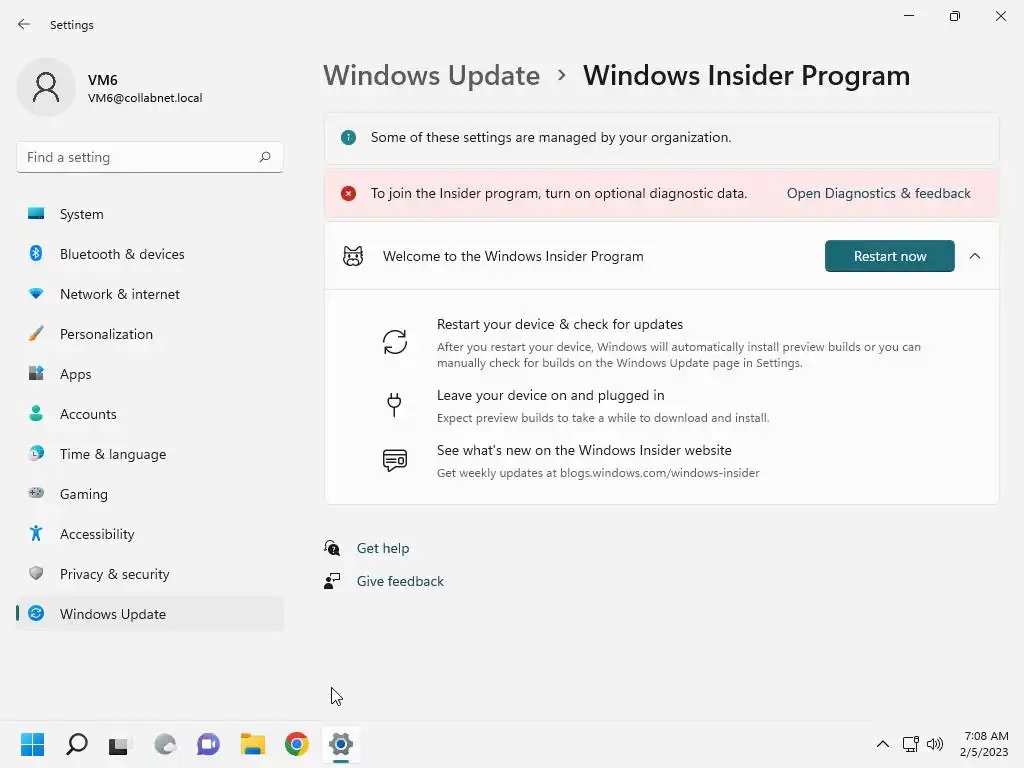
Task: Click Settings gear on taskbar
Action: (x=340, y=744)
